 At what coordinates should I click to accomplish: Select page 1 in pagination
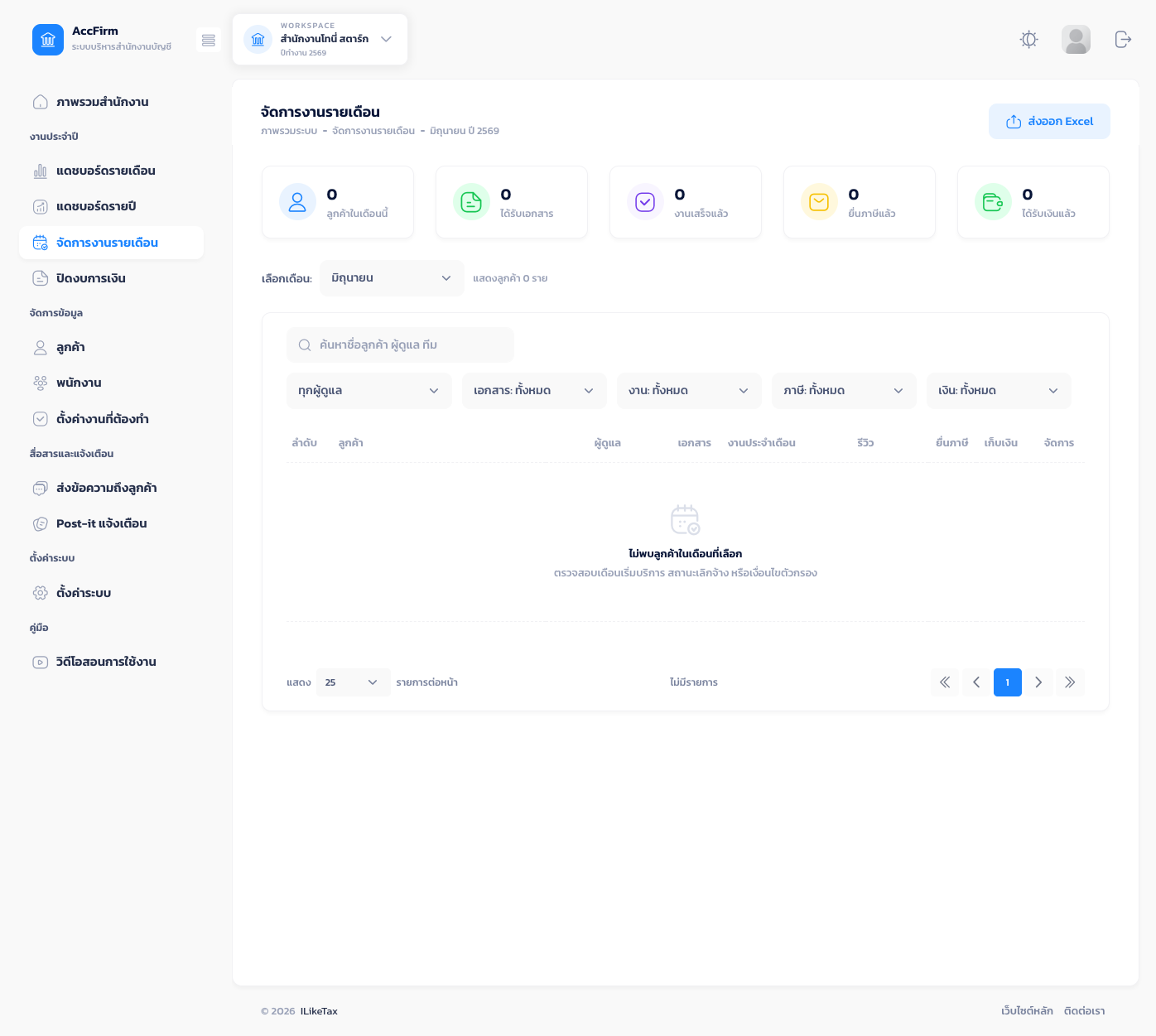[1008, 682]
